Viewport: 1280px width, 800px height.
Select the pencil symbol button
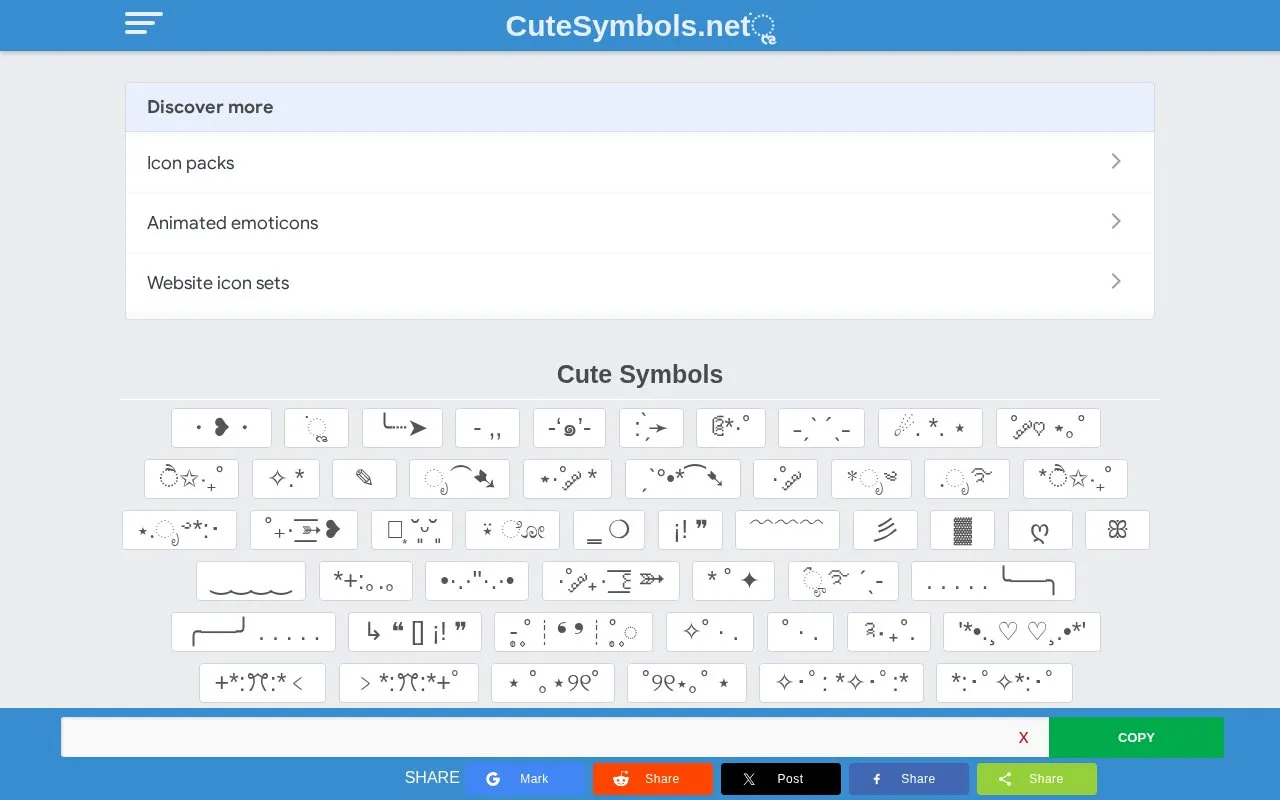(364, 479)
